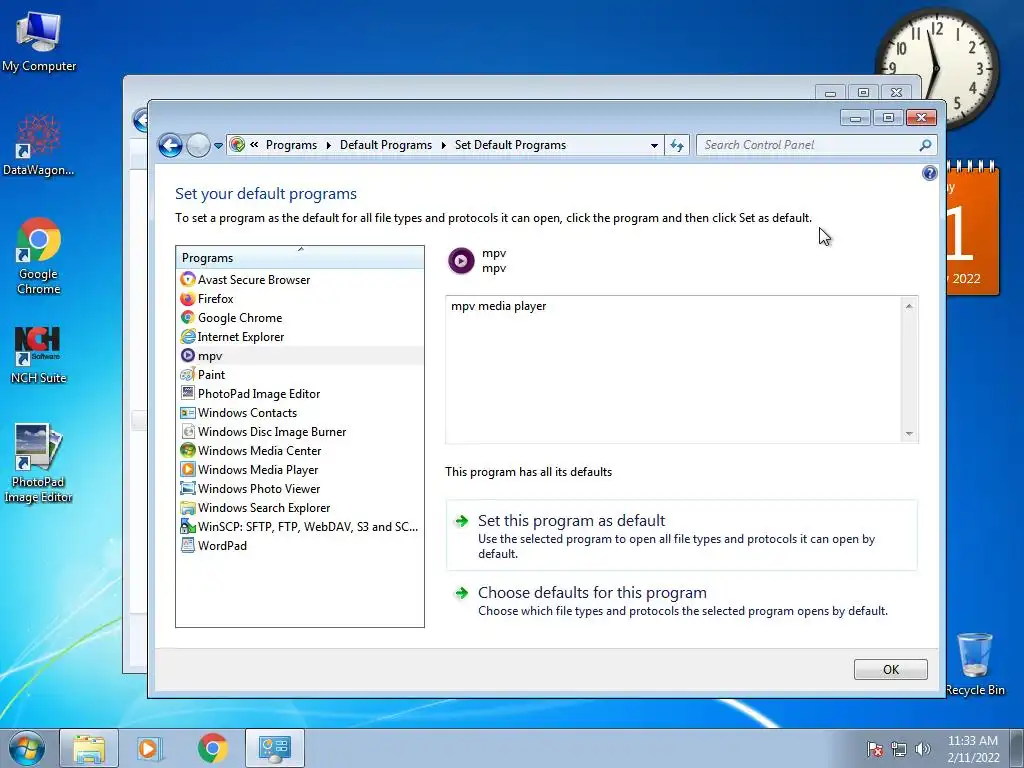This screenshot has width=1024, height=768.
Task: Click the double chevron breadcrumb overflow
Action: [x=254, y=144]
